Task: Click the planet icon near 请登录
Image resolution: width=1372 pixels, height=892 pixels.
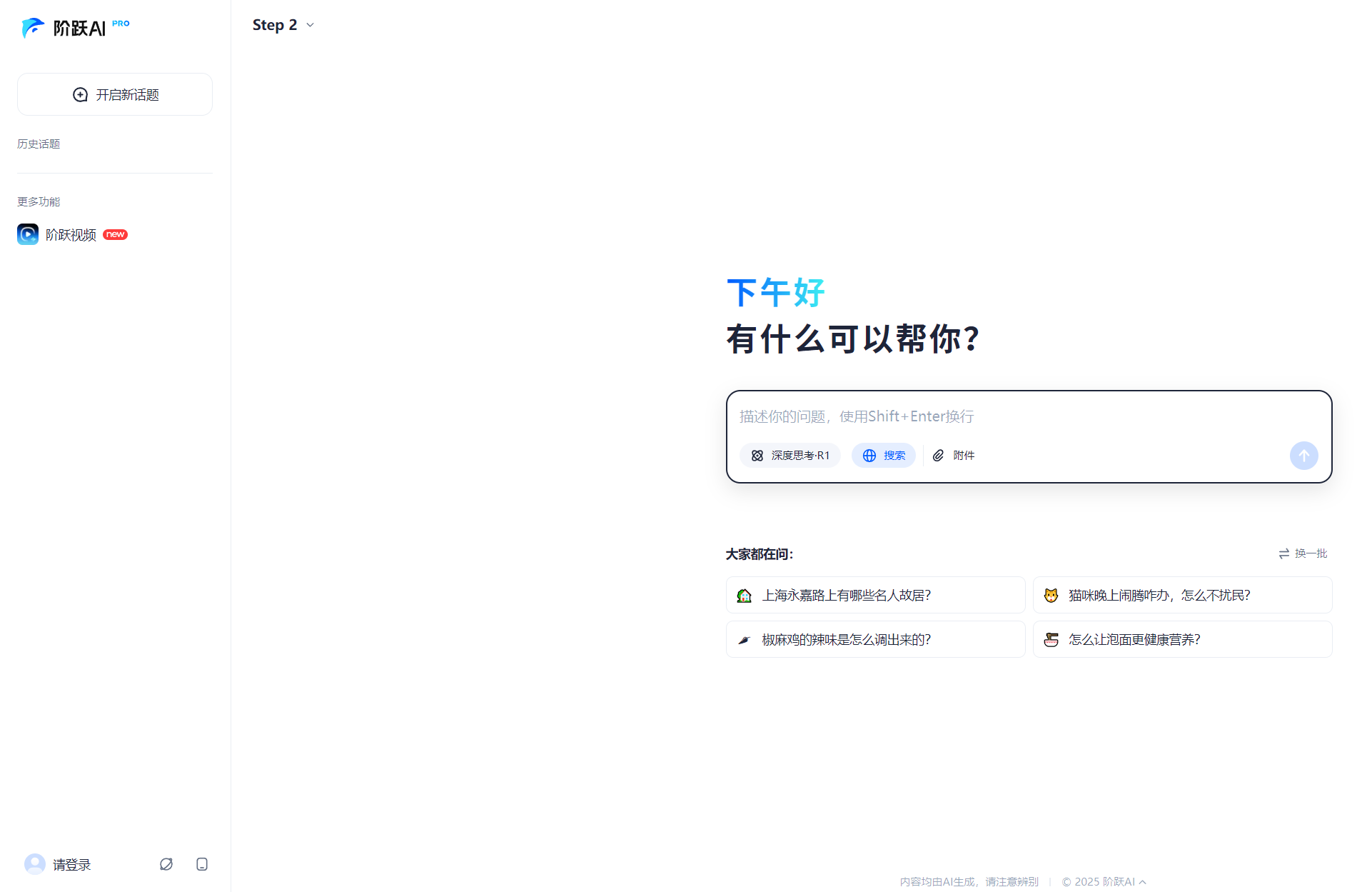Action: click(166, 864)
